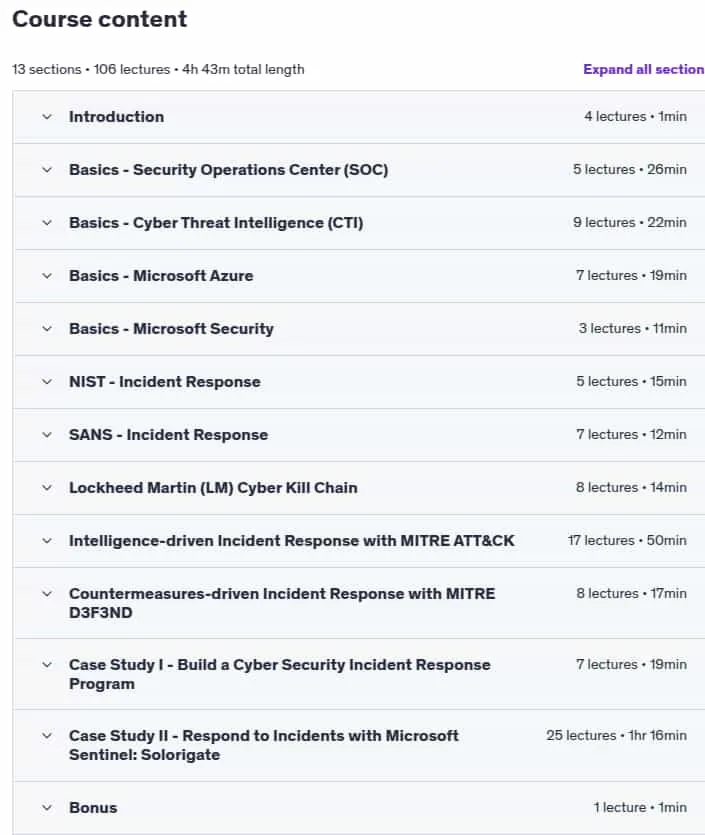The image size is (705, 835).
Task: Open the Introduction section title
Action: (x=117, y=117)
